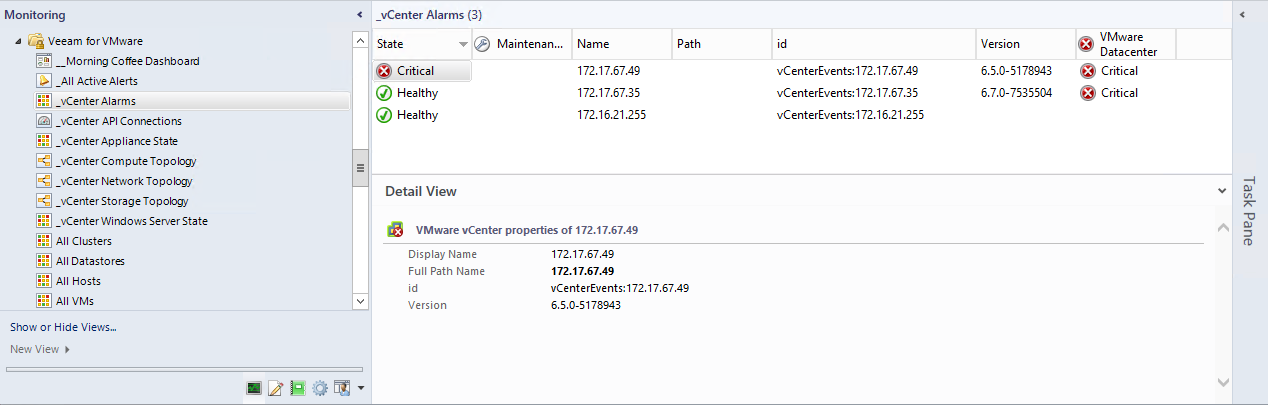Open the Reporting workspace notebook icon
This screenshot has width=1268, height=405.
pos(297,388)
